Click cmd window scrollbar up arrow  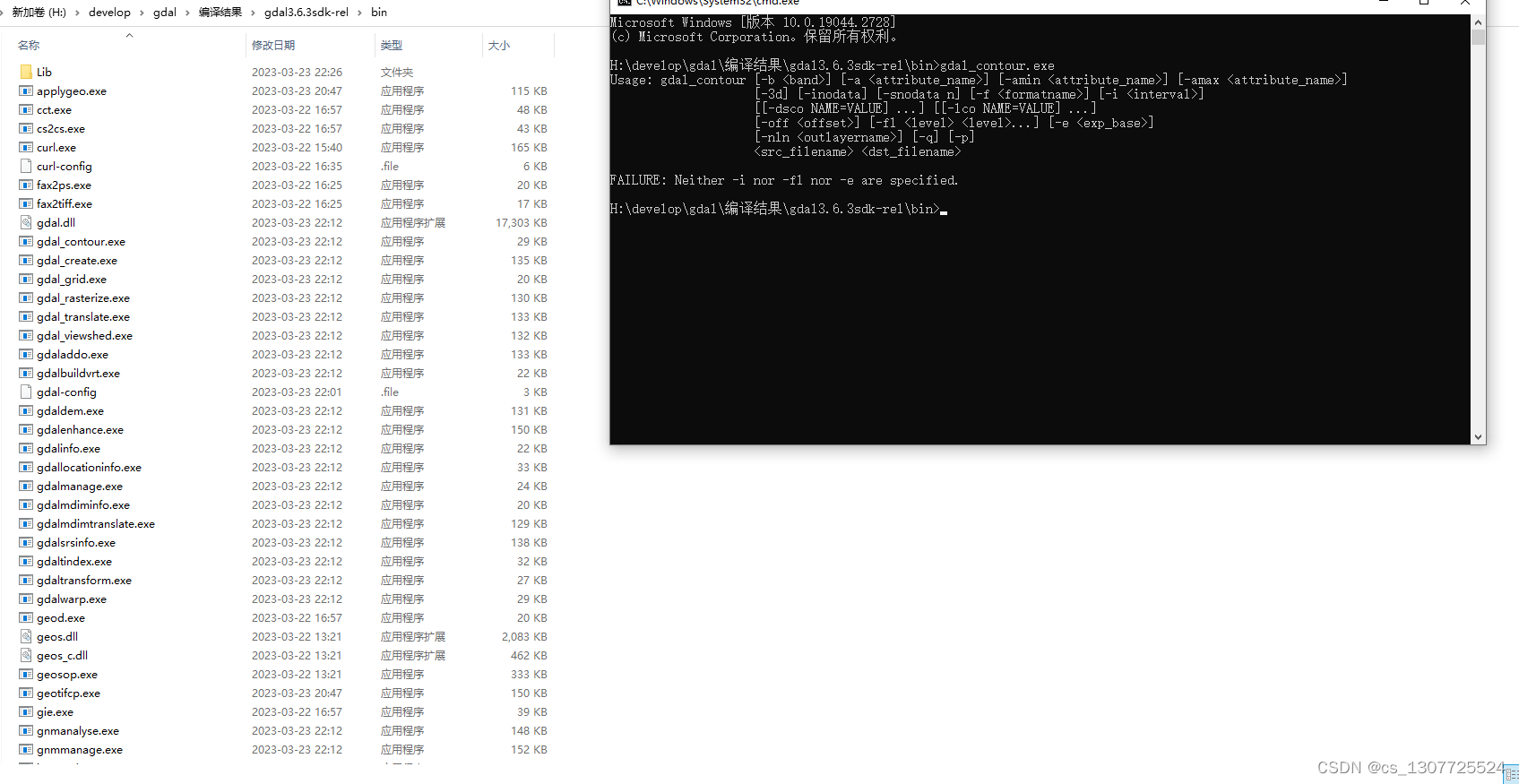point(1479,22)
